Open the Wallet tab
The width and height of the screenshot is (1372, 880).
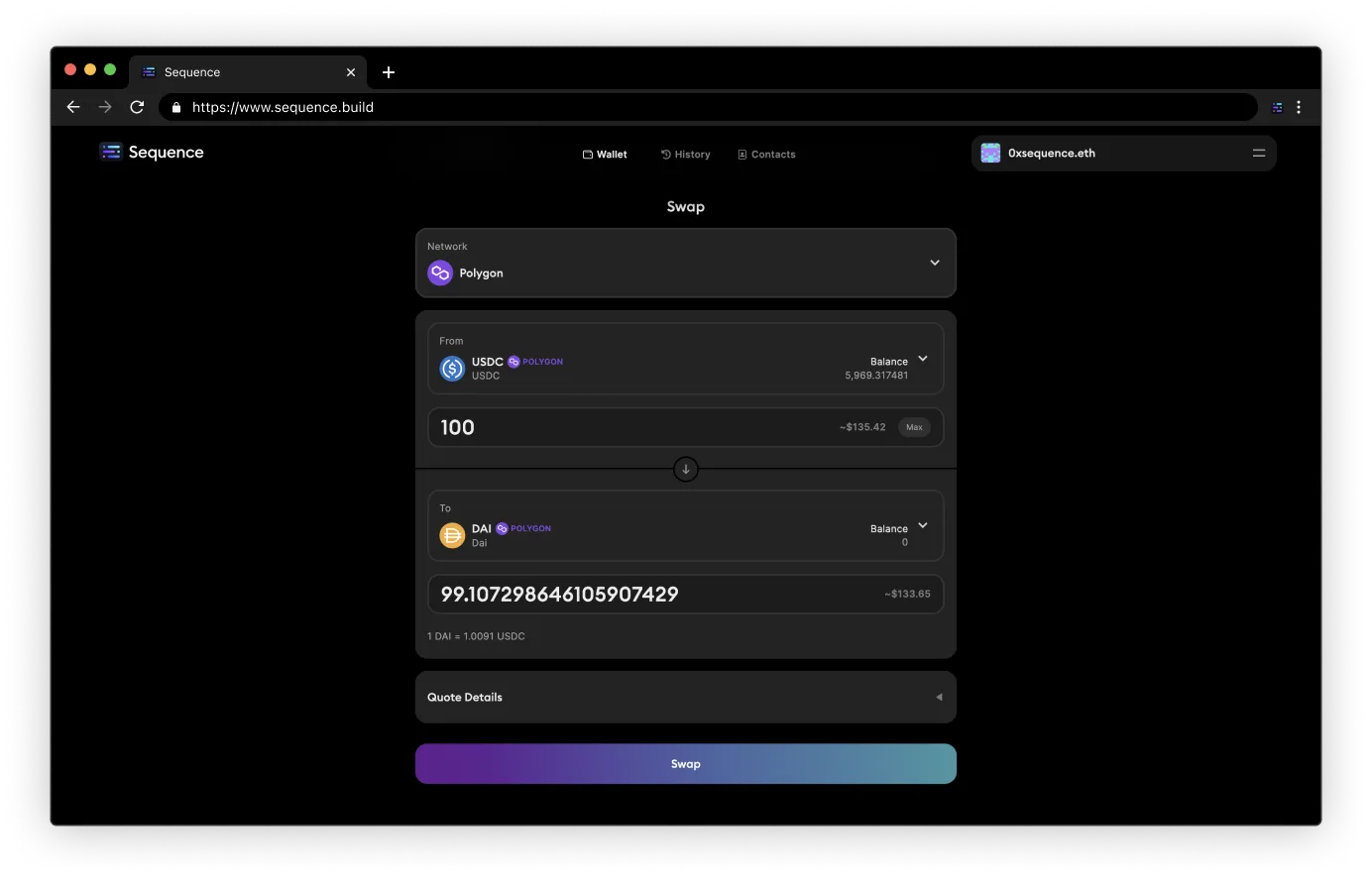(x=605, y=155)
